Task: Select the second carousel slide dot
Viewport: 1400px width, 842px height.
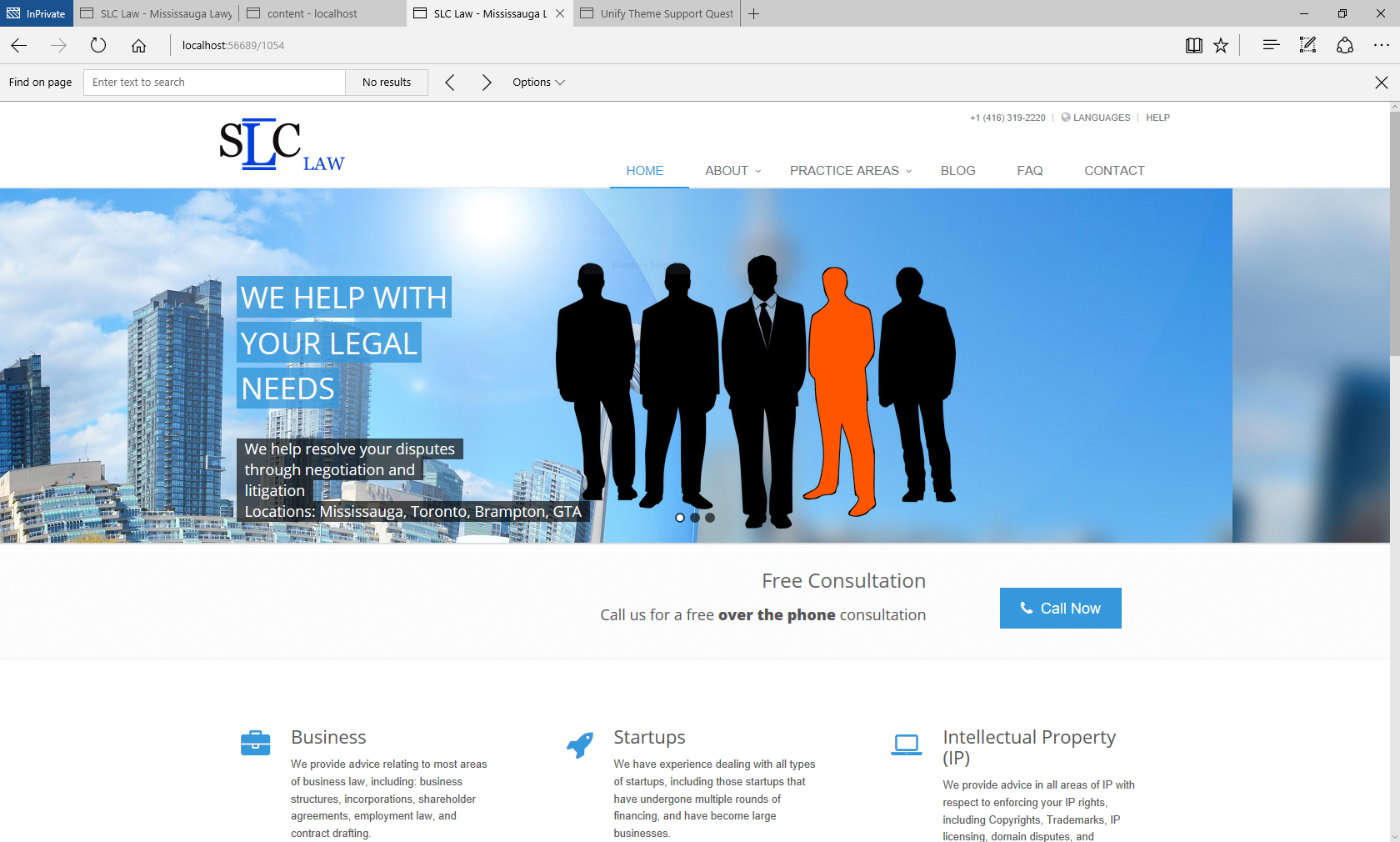Action: pos(695,518)
